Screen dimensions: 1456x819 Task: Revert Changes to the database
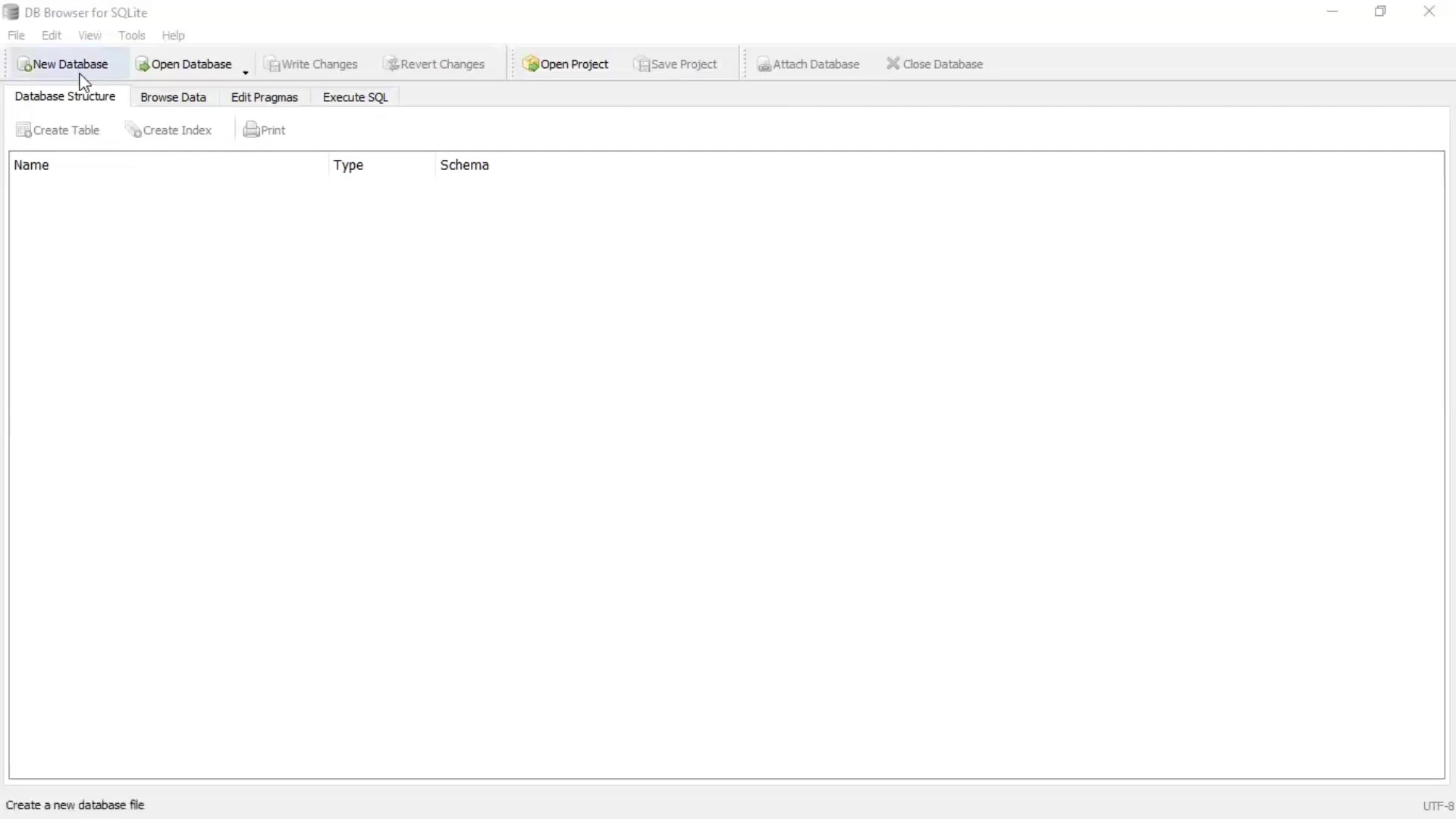point(435,64)
